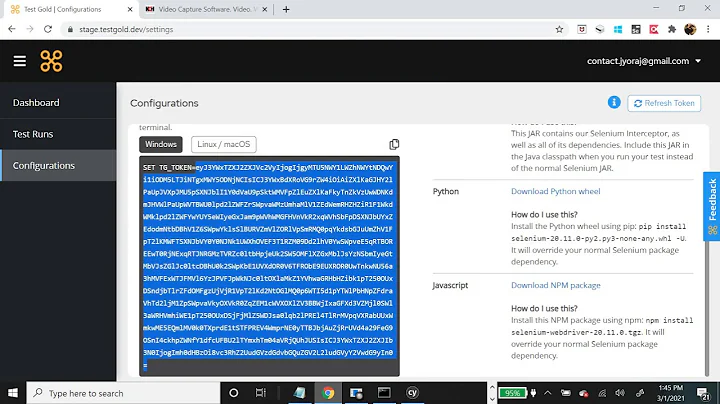Screen dimensions: 720x404
Task: Open the Cypress cy app on taskbar
Action: click(412, 393)
